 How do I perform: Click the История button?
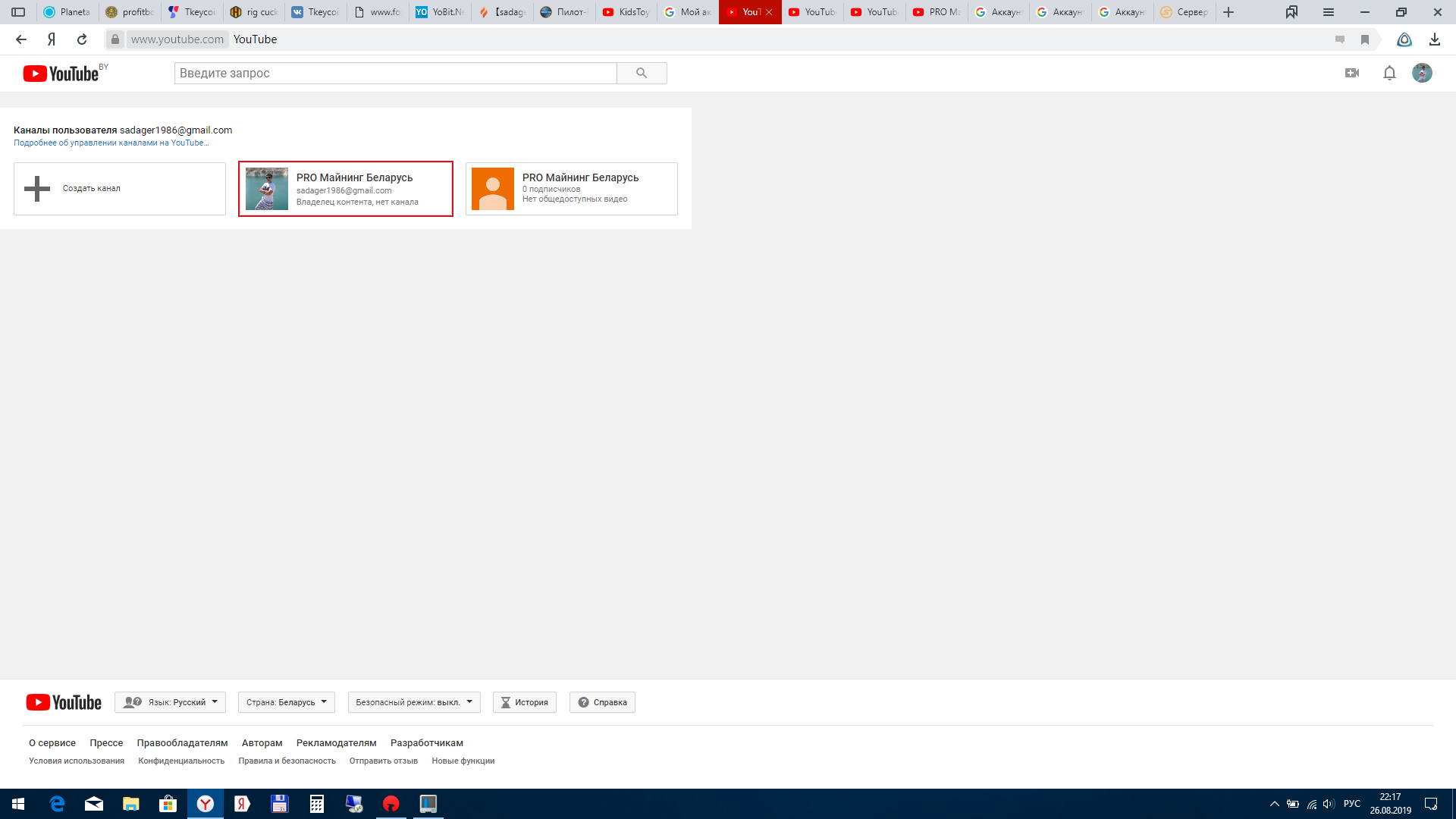[525, 702]
